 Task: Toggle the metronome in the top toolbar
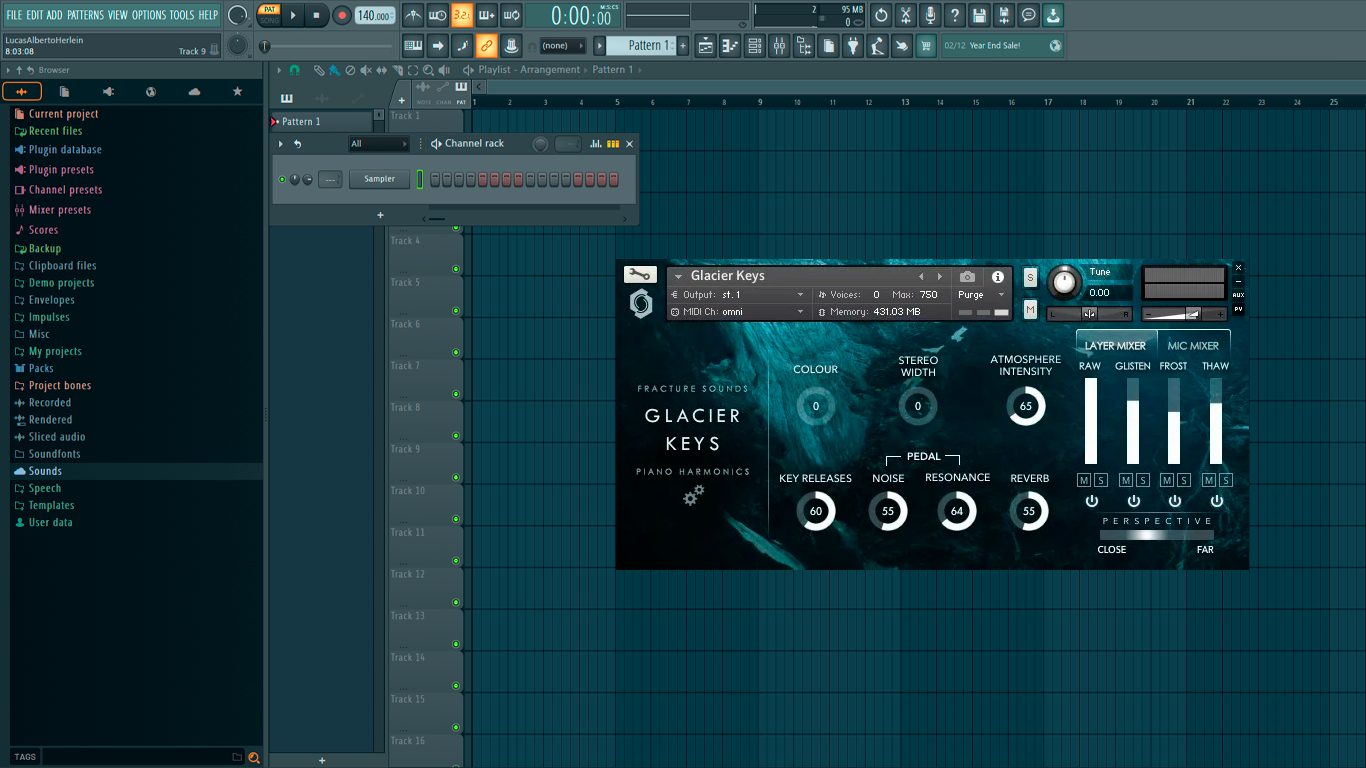click(x=413, y=15)
